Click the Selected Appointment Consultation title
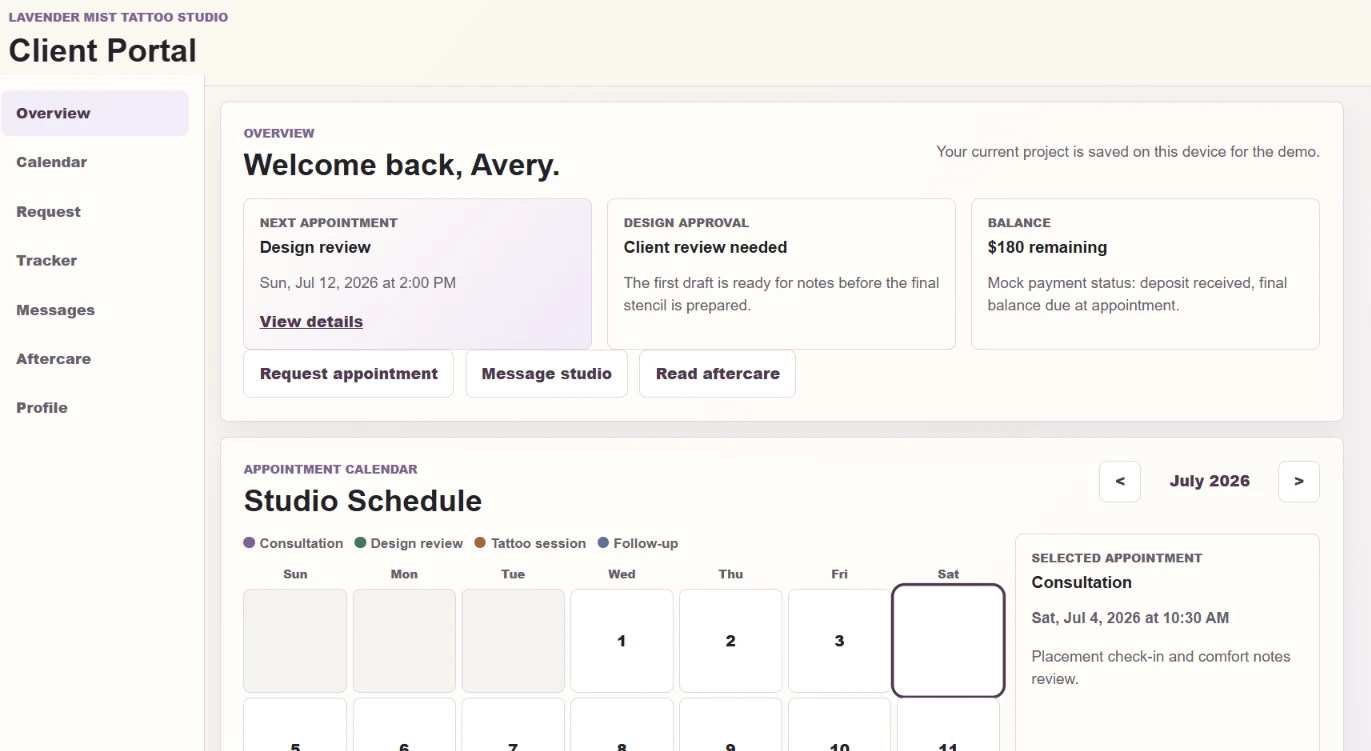The height and width of the screenshot is (751, 1371). 1082,582
